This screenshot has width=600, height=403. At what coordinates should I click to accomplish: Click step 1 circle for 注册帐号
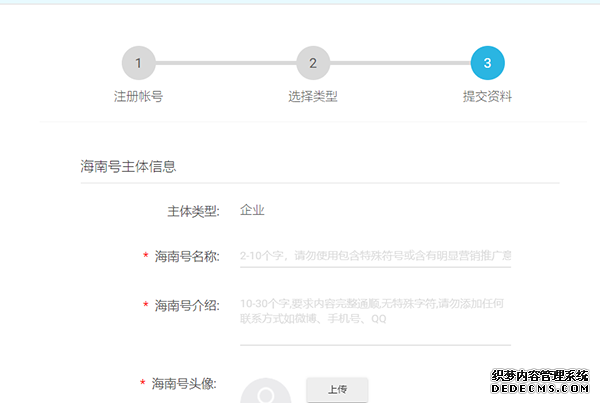(139, 63)
